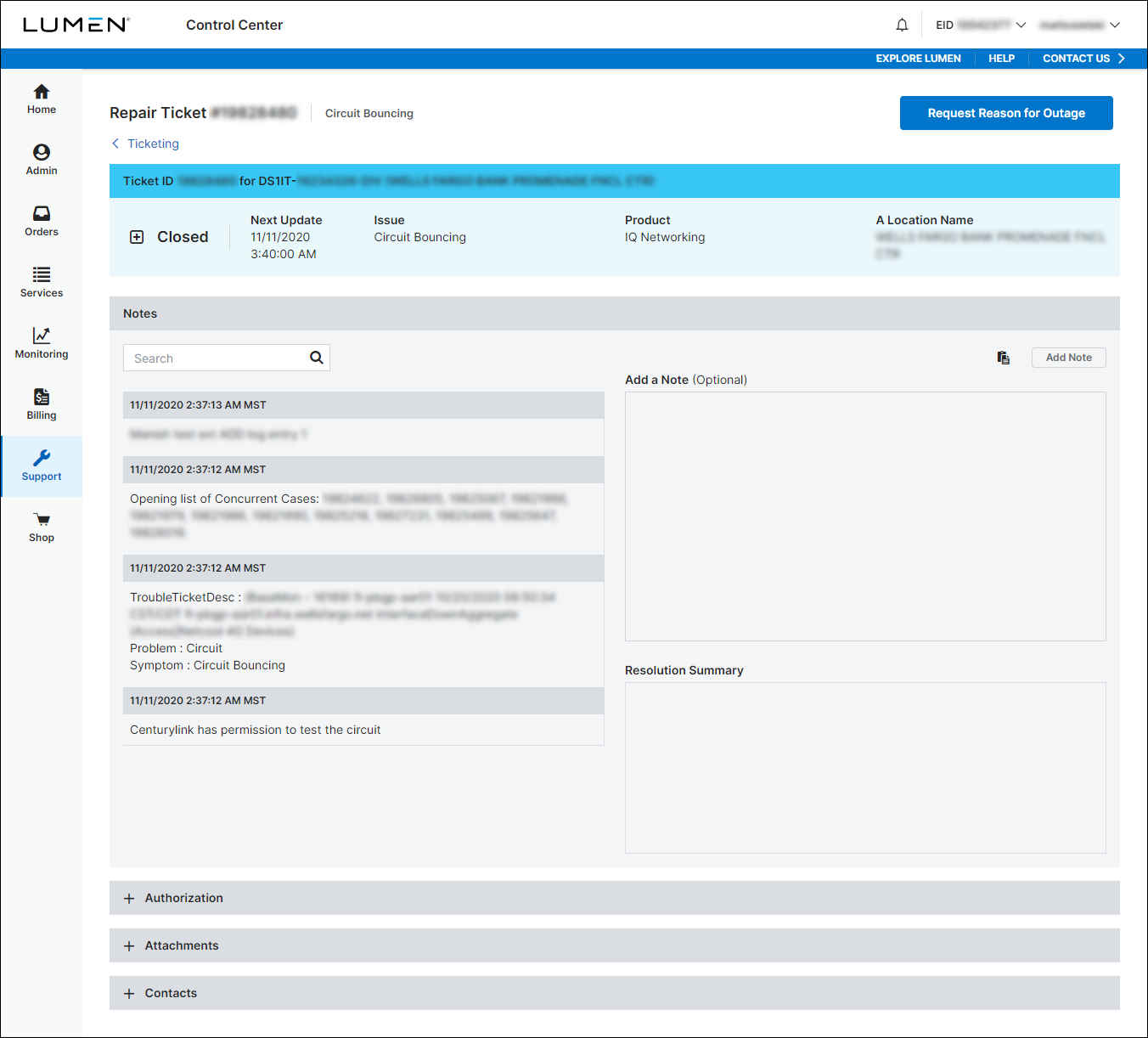Click the Circuit Bouncing issue value

(419, 237)
